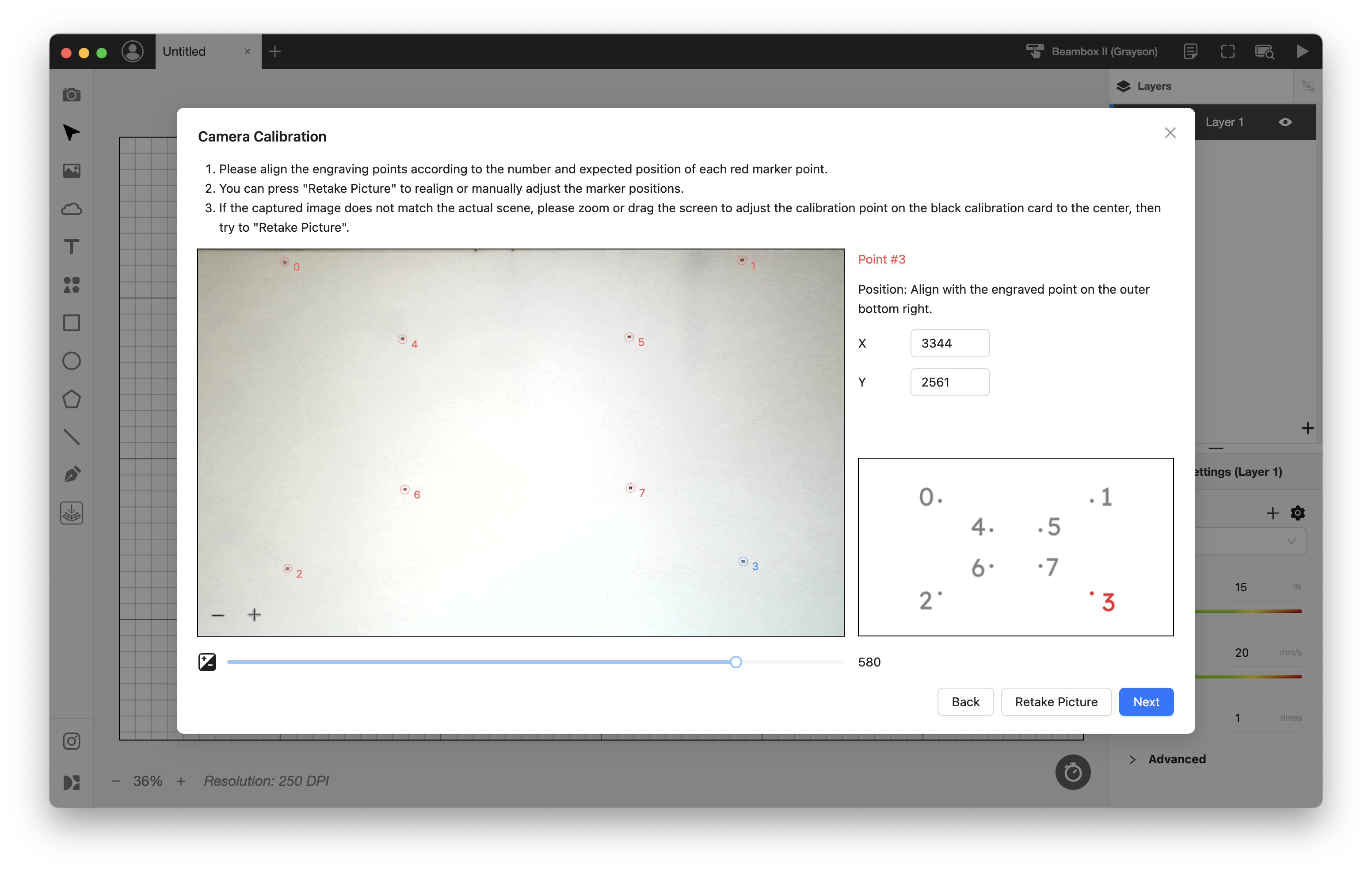Select the Polygon tool
This screenshot has width=1372, height=873.
click(71, 399)
